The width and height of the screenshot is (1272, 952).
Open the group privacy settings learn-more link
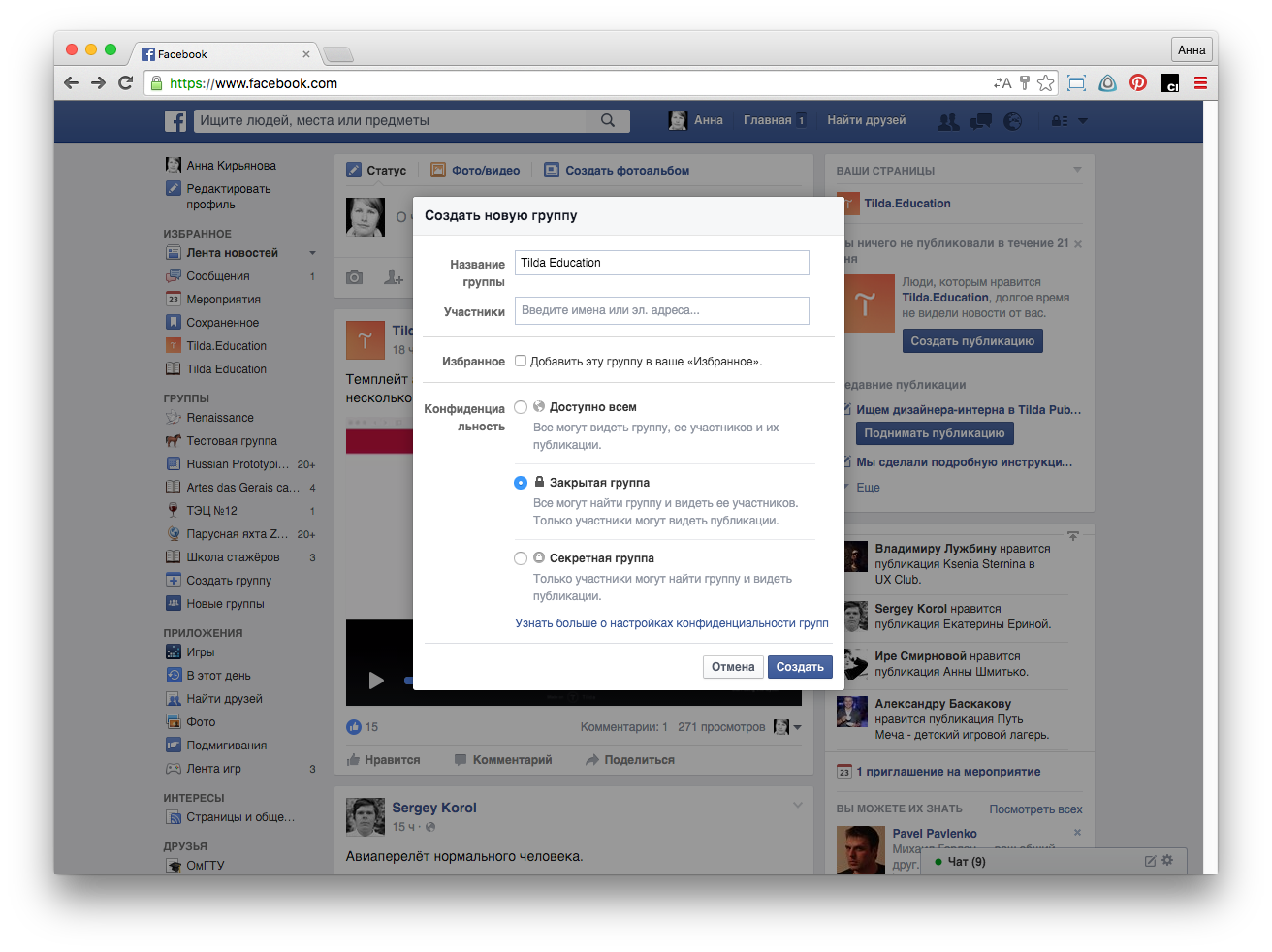tap(671, 623)
